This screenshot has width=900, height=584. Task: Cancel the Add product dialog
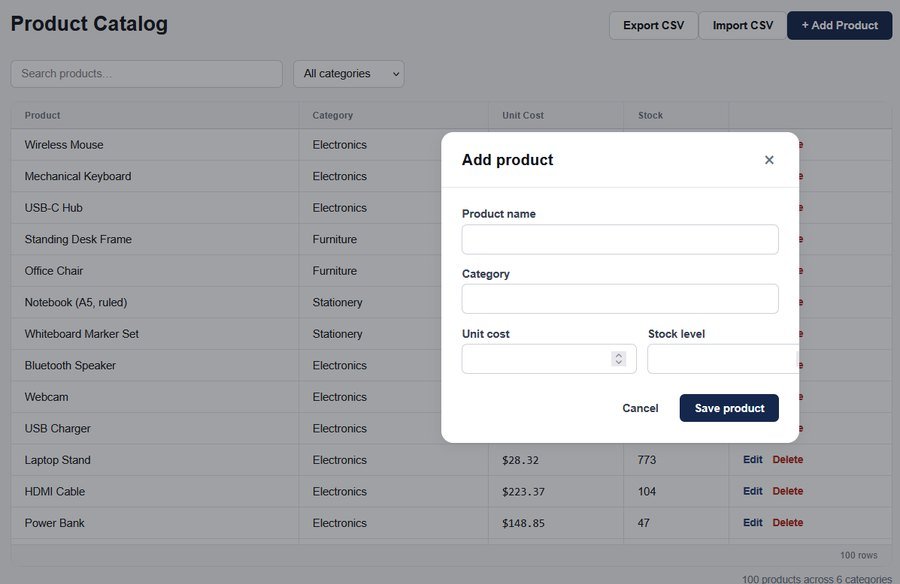[x=640, y=408]
